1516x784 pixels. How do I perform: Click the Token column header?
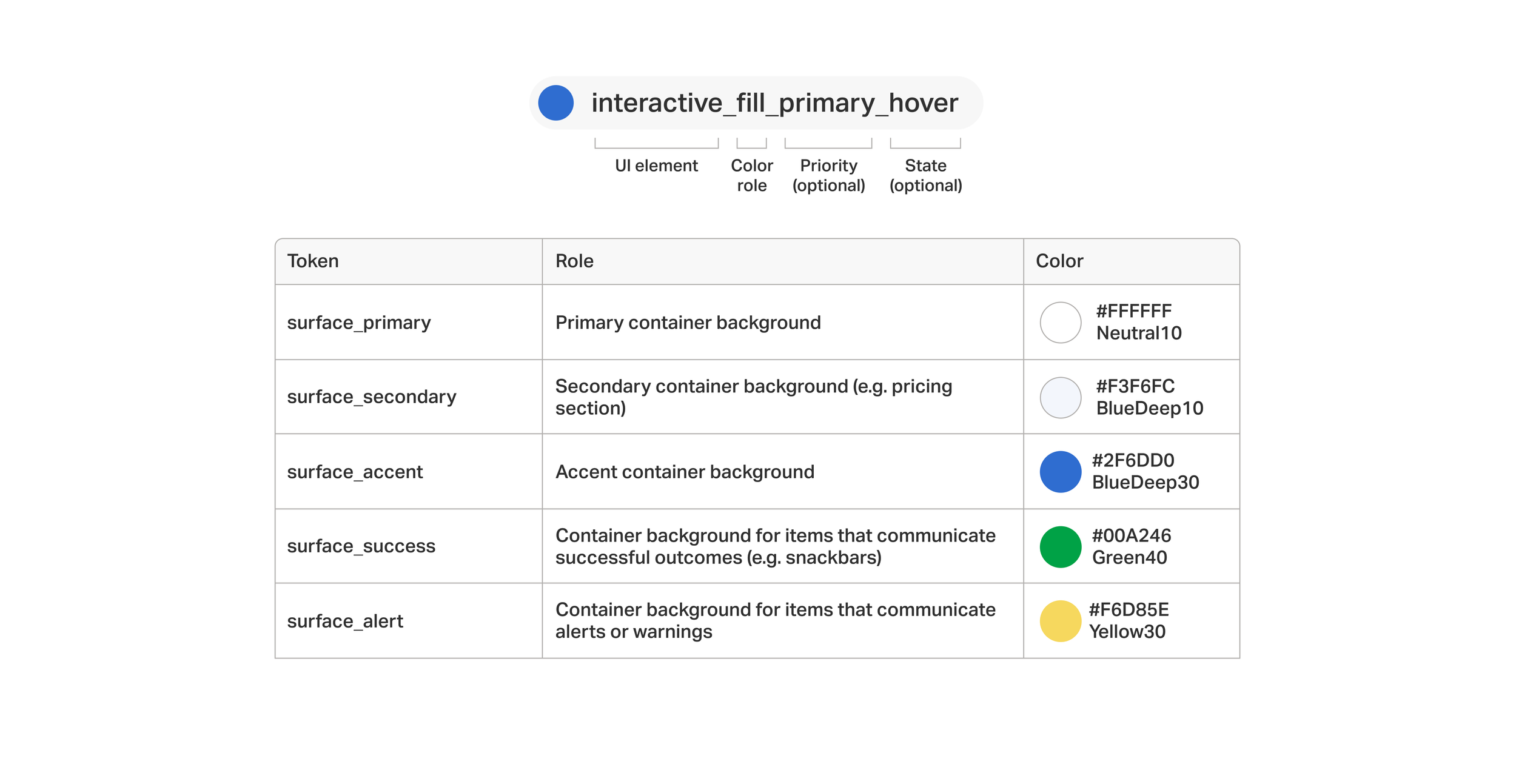pyautogui.click(x=313, y=261)
